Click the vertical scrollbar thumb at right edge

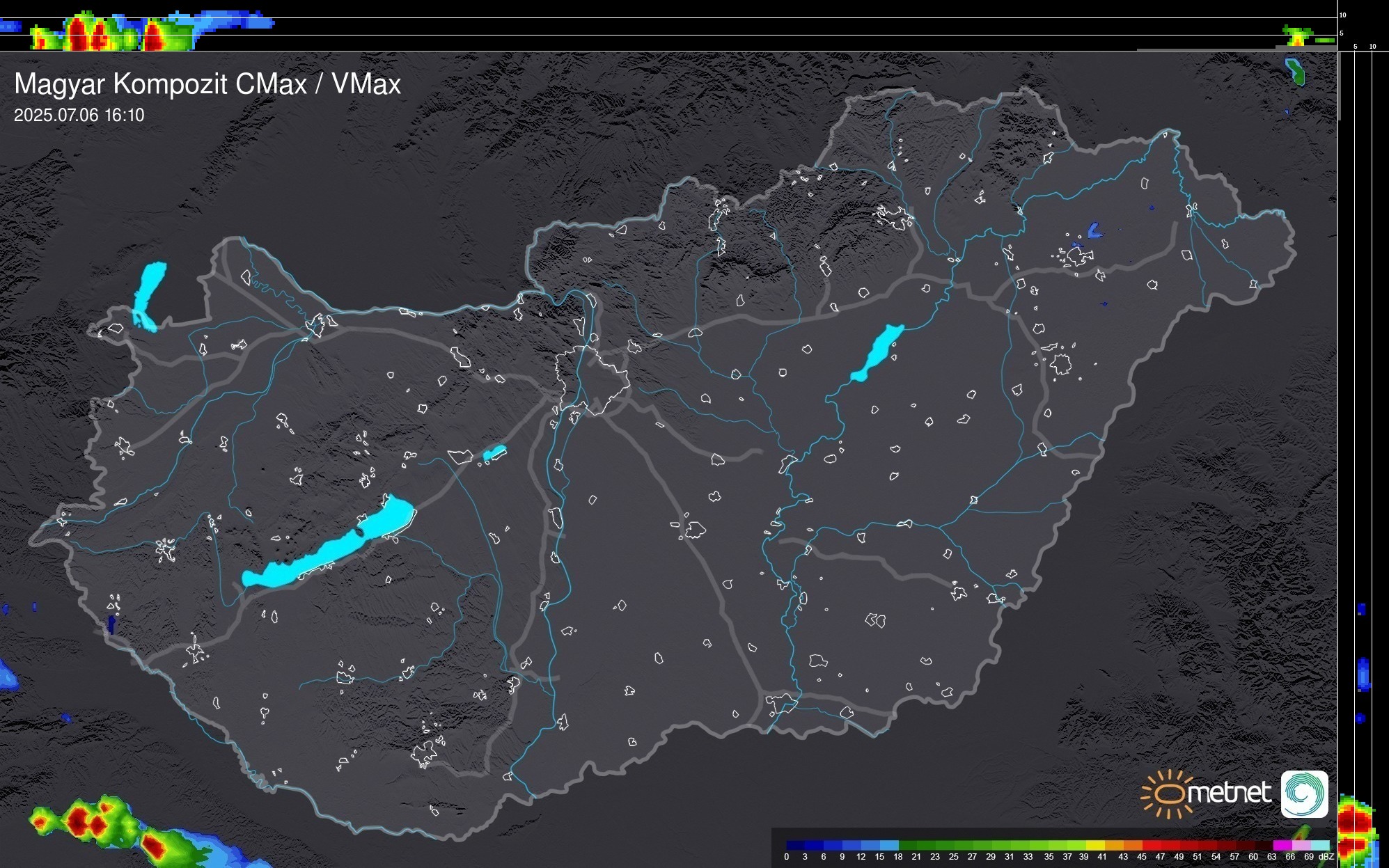point(1340,86)
